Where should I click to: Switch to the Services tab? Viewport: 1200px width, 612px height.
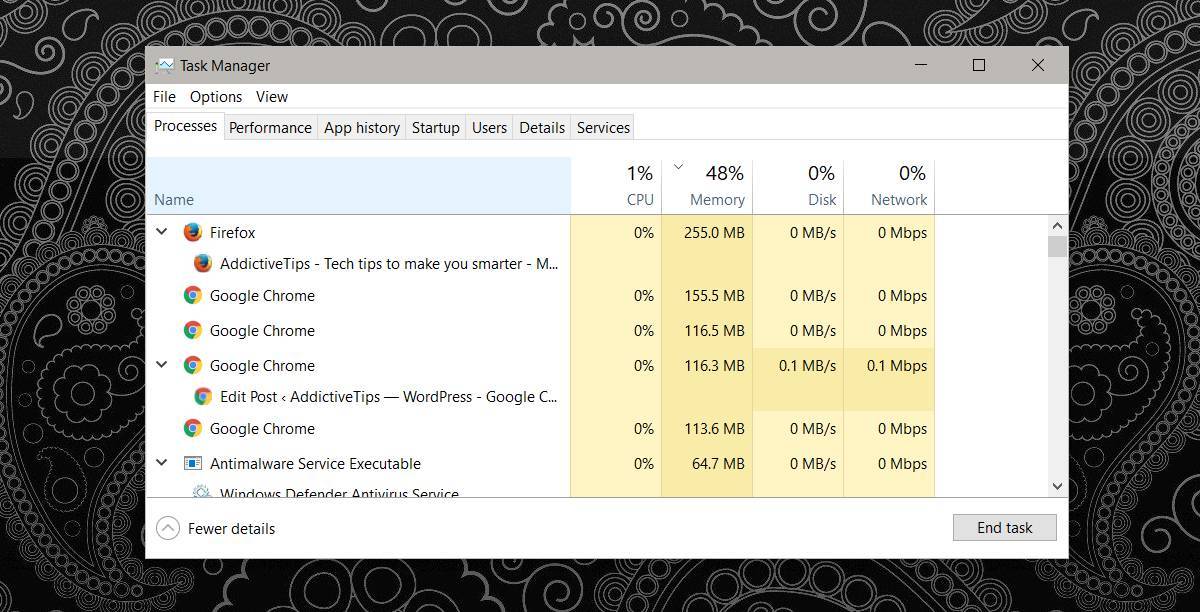point(603,127)
